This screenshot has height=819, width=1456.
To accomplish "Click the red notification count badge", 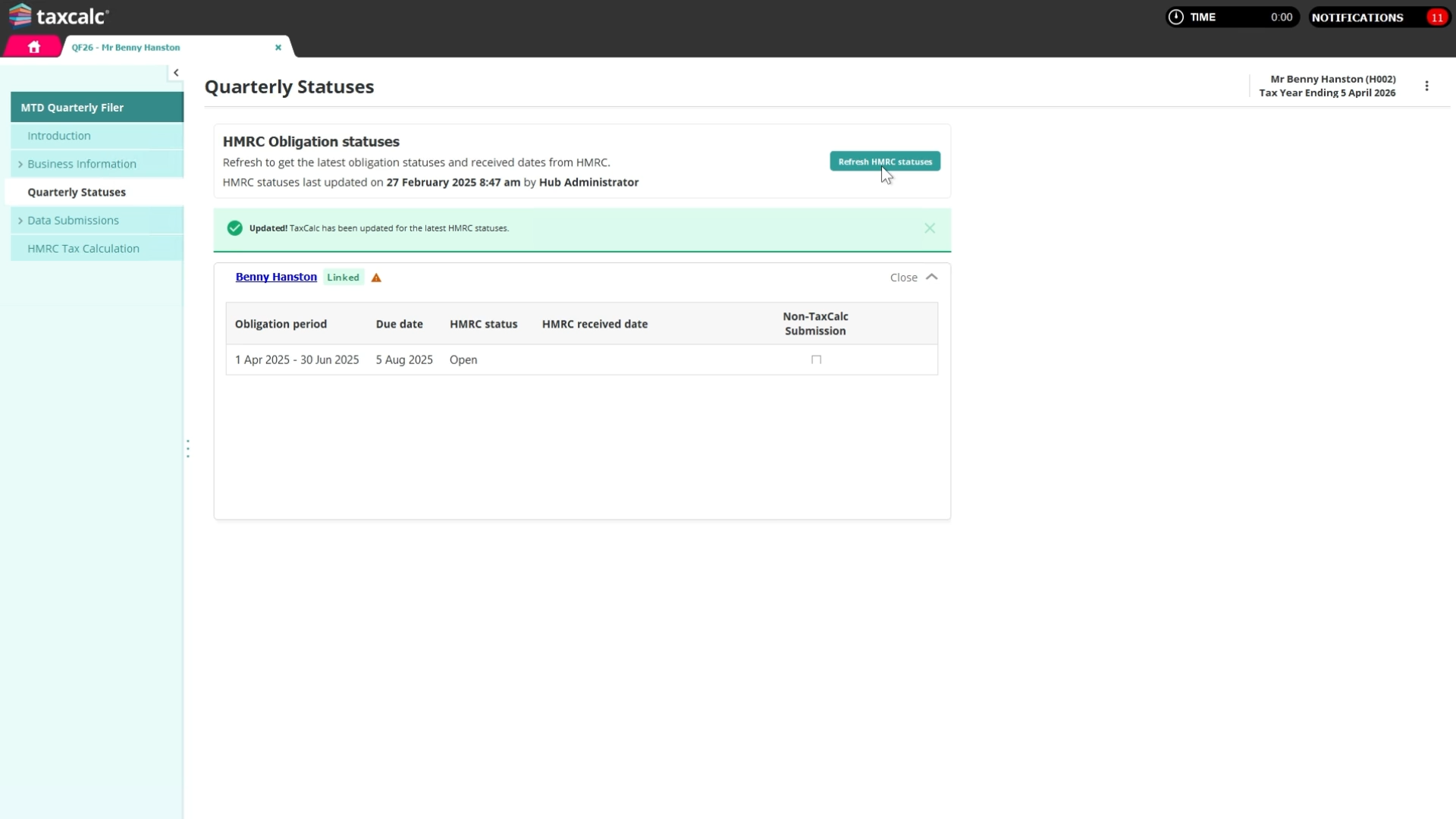I will coord(1436,17).
